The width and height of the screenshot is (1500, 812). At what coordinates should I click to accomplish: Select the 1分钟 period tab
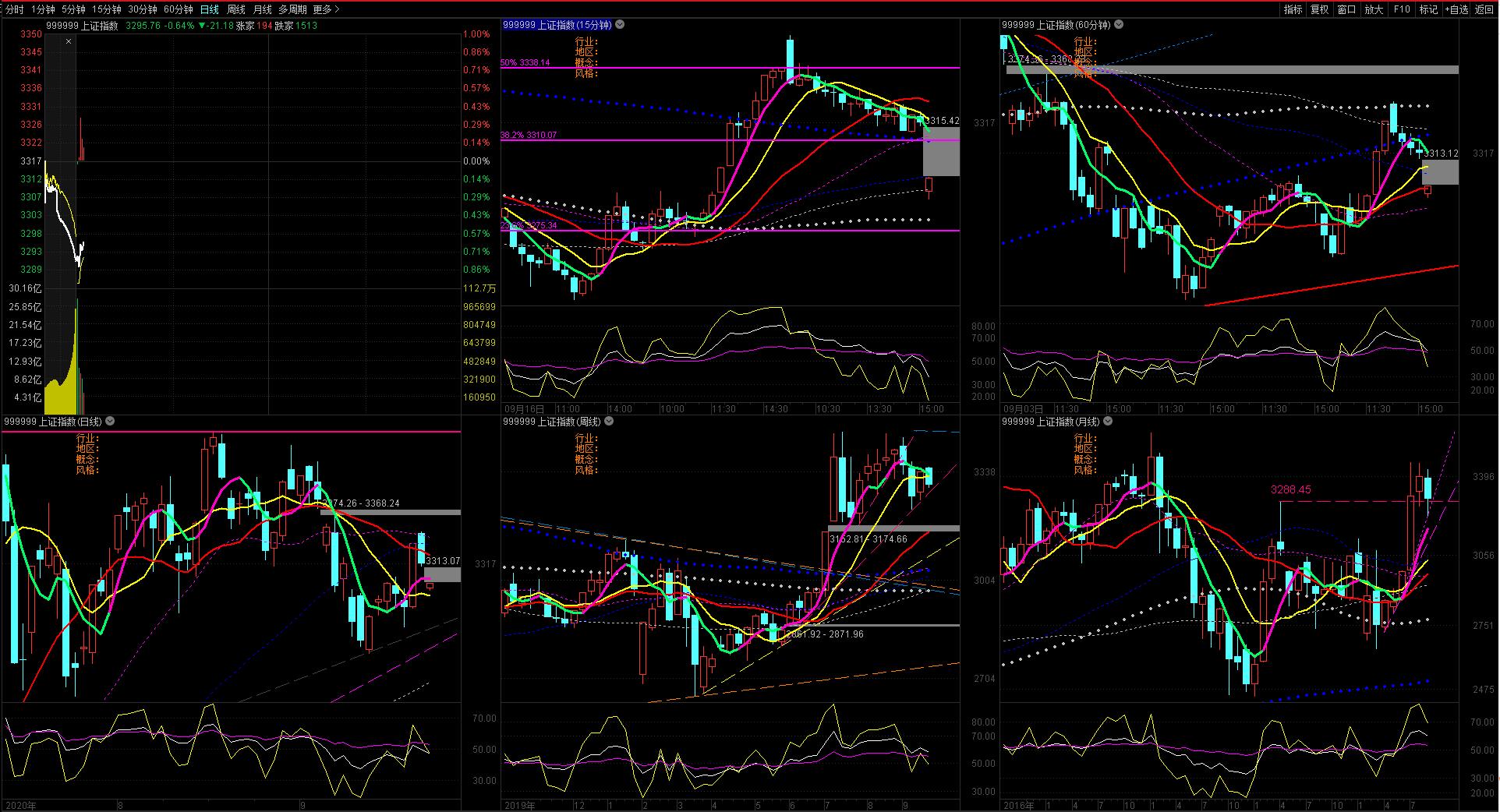point(43,9)
